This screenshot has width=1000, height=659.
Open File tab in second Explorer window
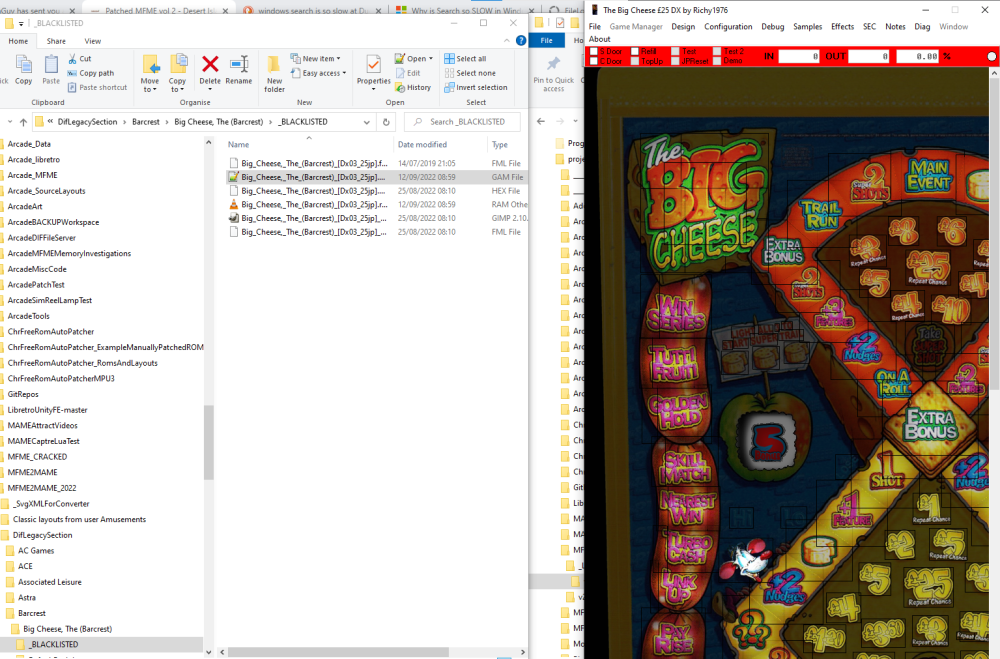[x=547, y=40]
